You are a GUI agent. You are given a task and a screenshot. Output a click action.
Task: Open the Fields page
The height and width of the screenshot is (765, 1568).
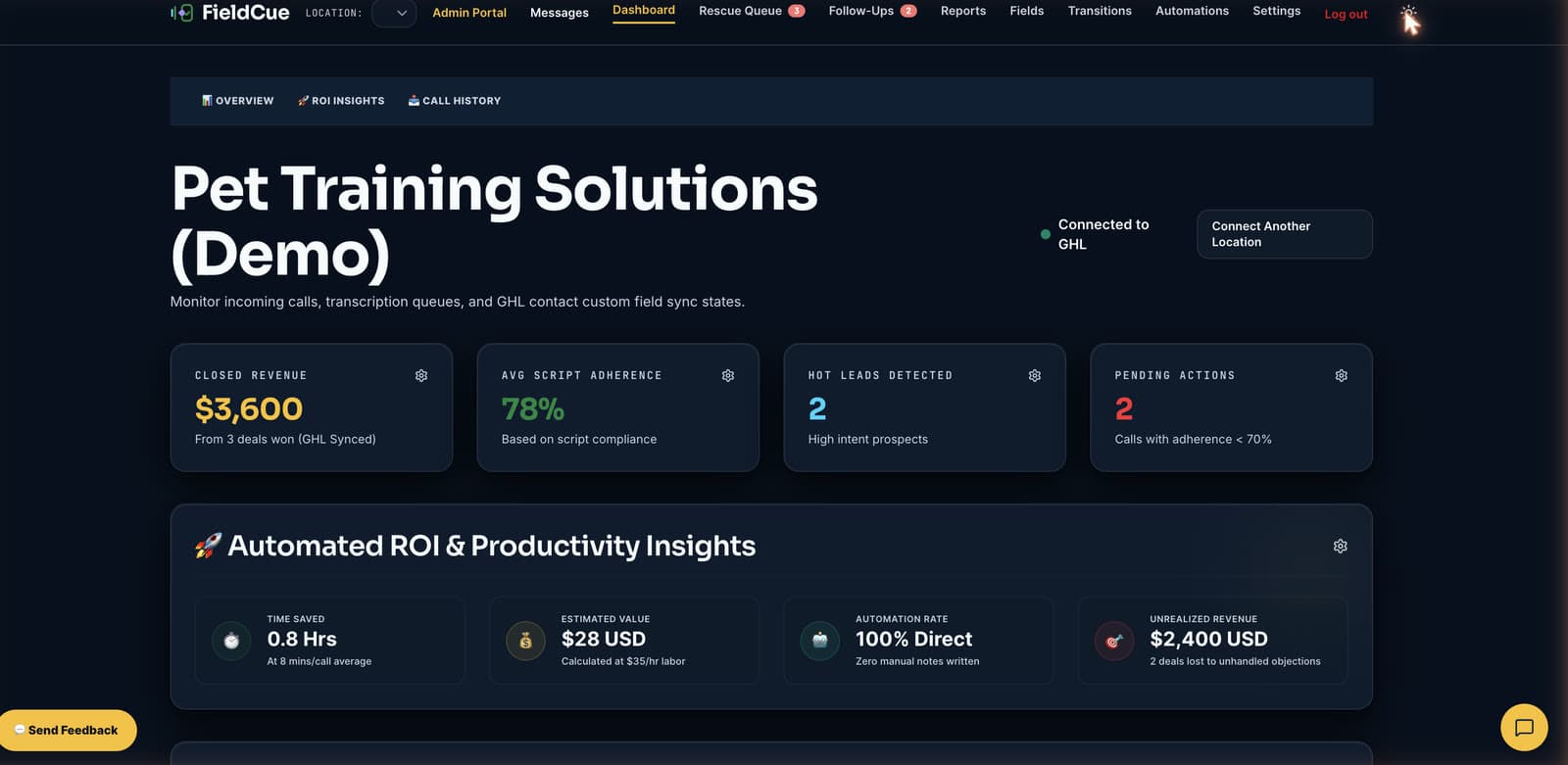(x=1027, y=11)
